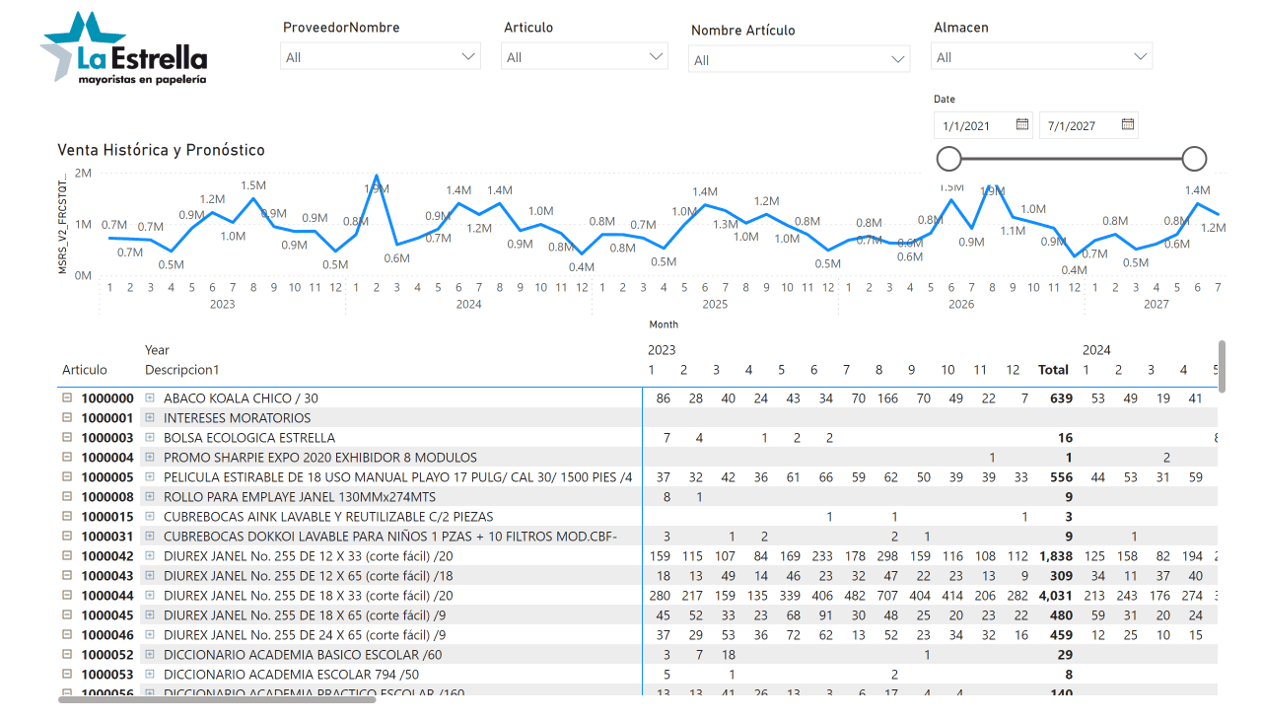Expand CUBREBOCAS AINK LAVABLE description
Viewport: 1262px width, 720px height.
click(x=150, y=516)
